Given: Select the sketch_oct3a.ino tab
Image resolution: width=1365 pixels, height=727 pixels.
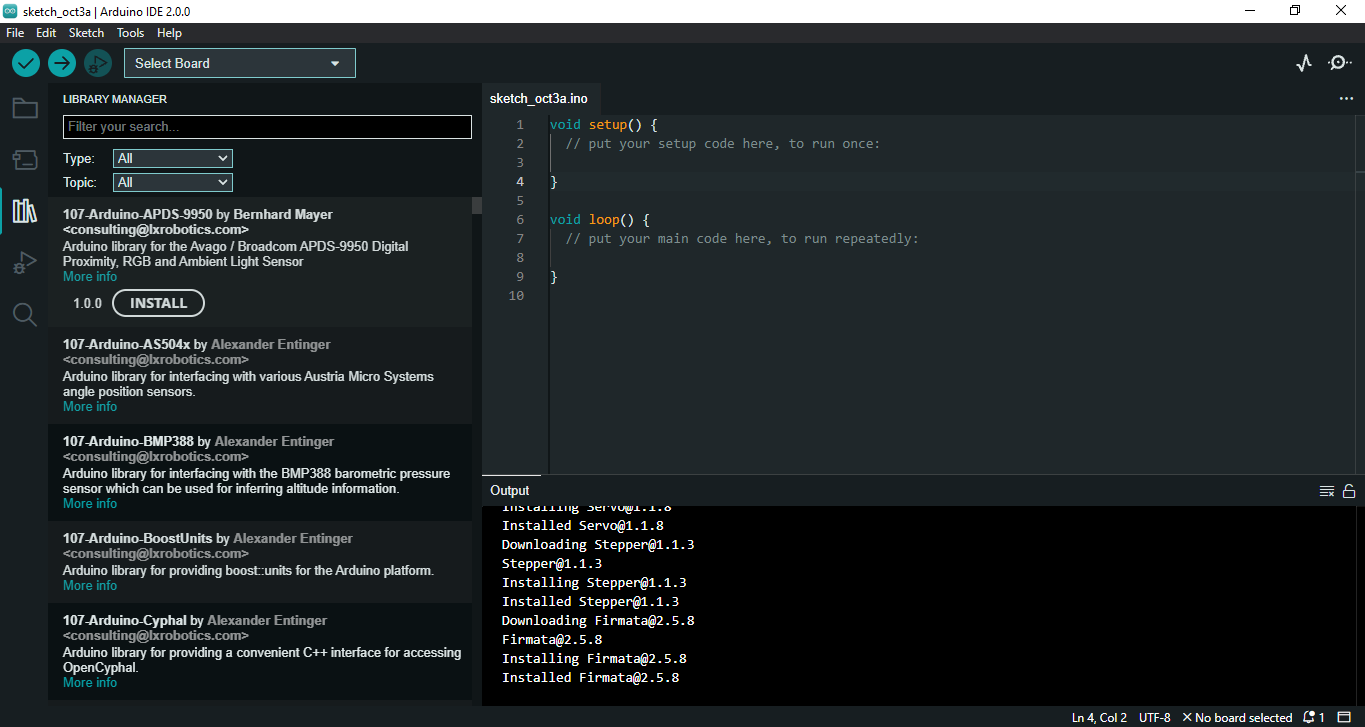Looking at the screenshot, I should [x=539, y=98].
